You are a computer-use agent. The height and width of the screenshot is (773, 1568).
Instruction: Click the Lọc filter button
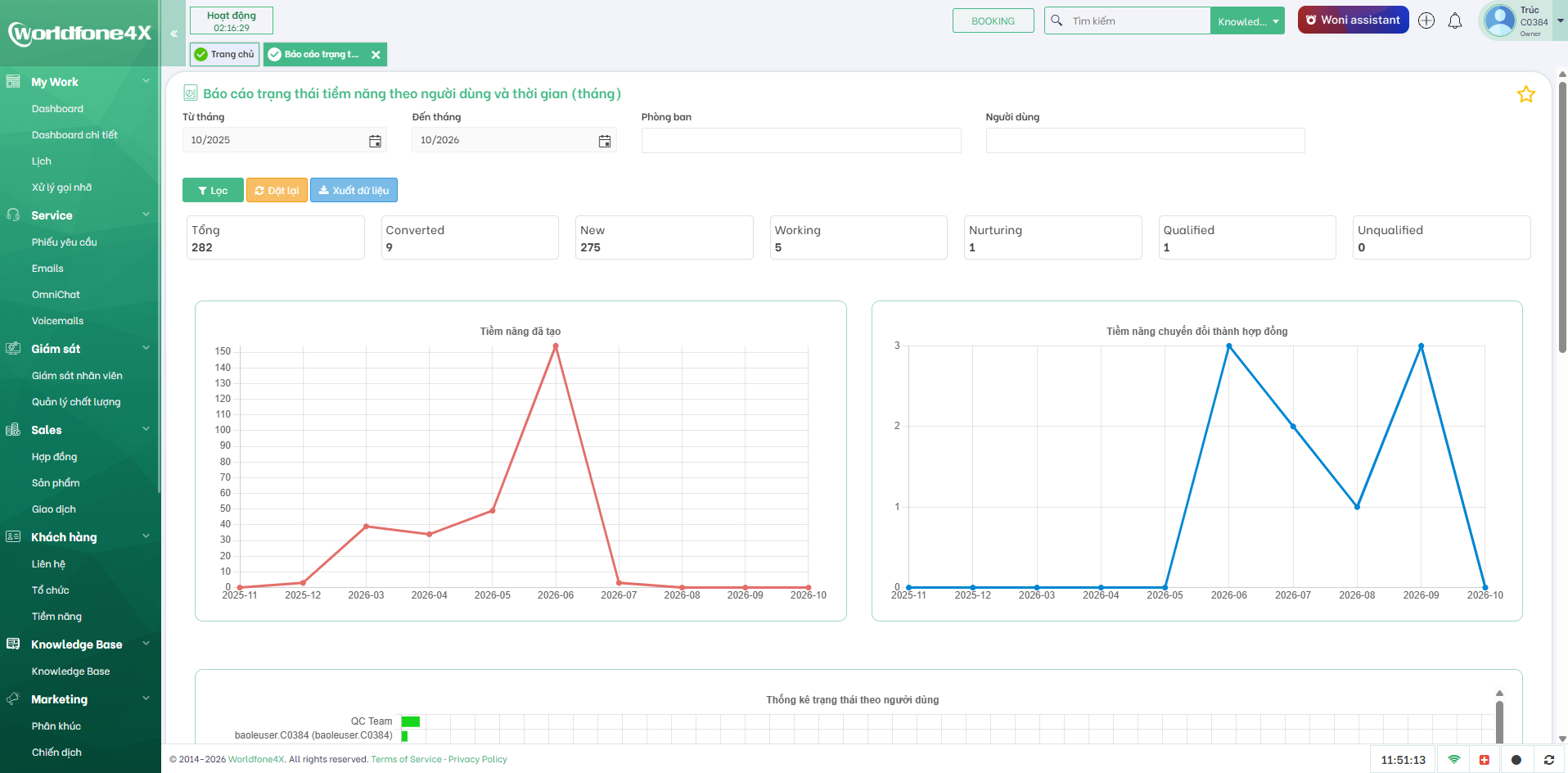click(213, 190)
